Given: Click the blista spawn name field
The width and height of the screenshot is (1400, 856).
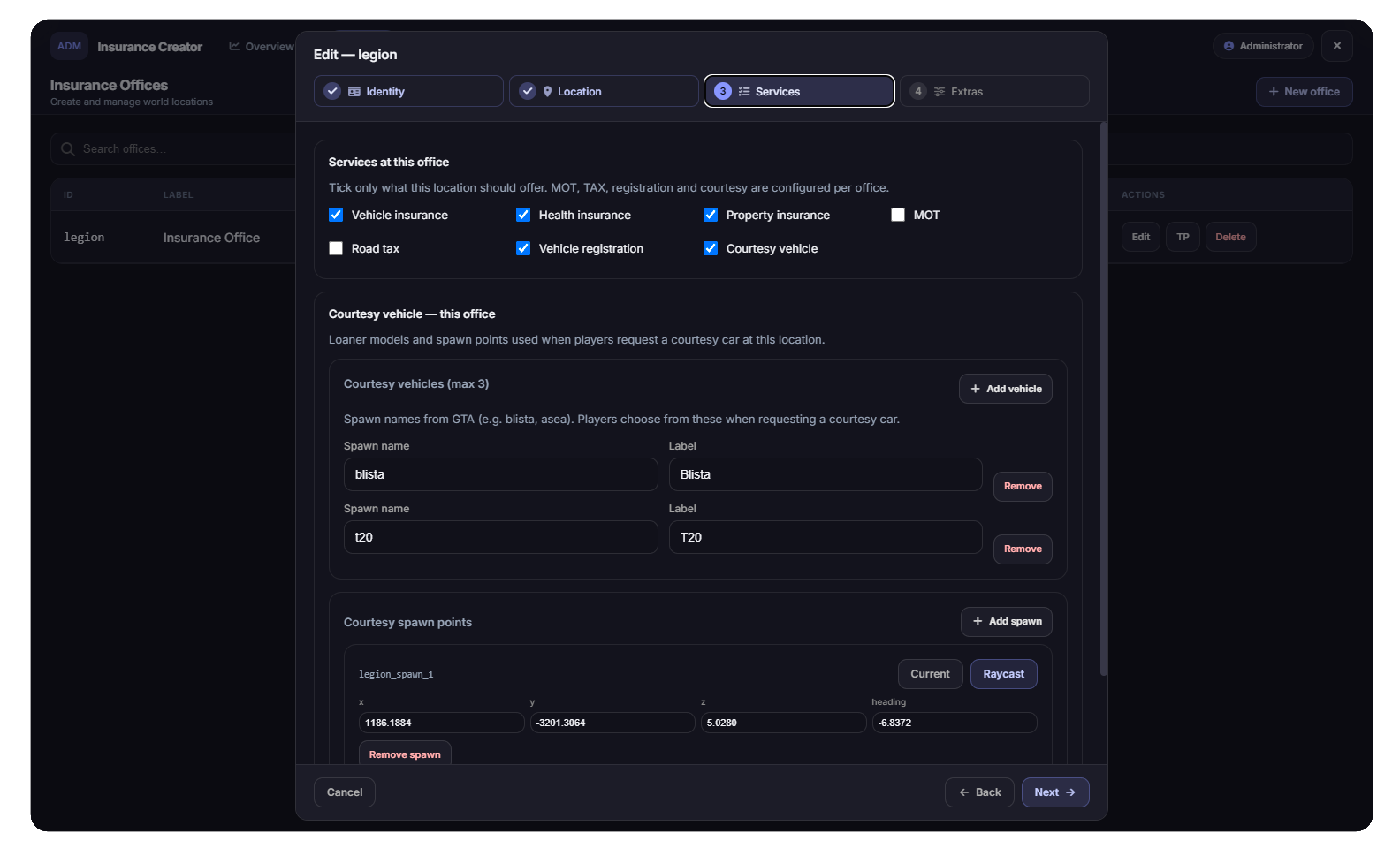Looking at the screenshot, I should pyautogui.click(x=500, y=474).
